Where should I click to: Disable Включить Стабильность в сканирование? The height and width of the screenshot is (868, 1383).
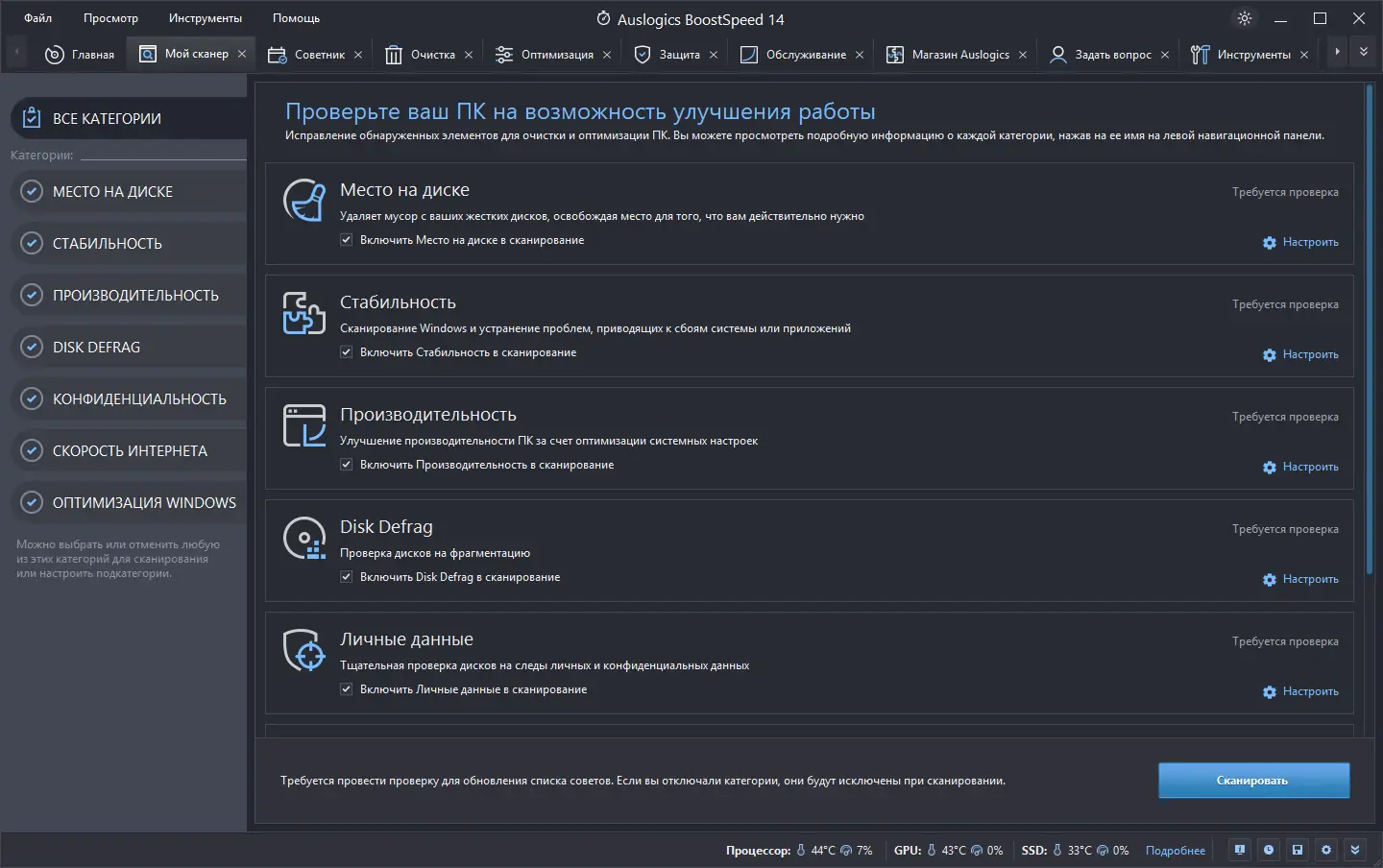pos(346,351)
